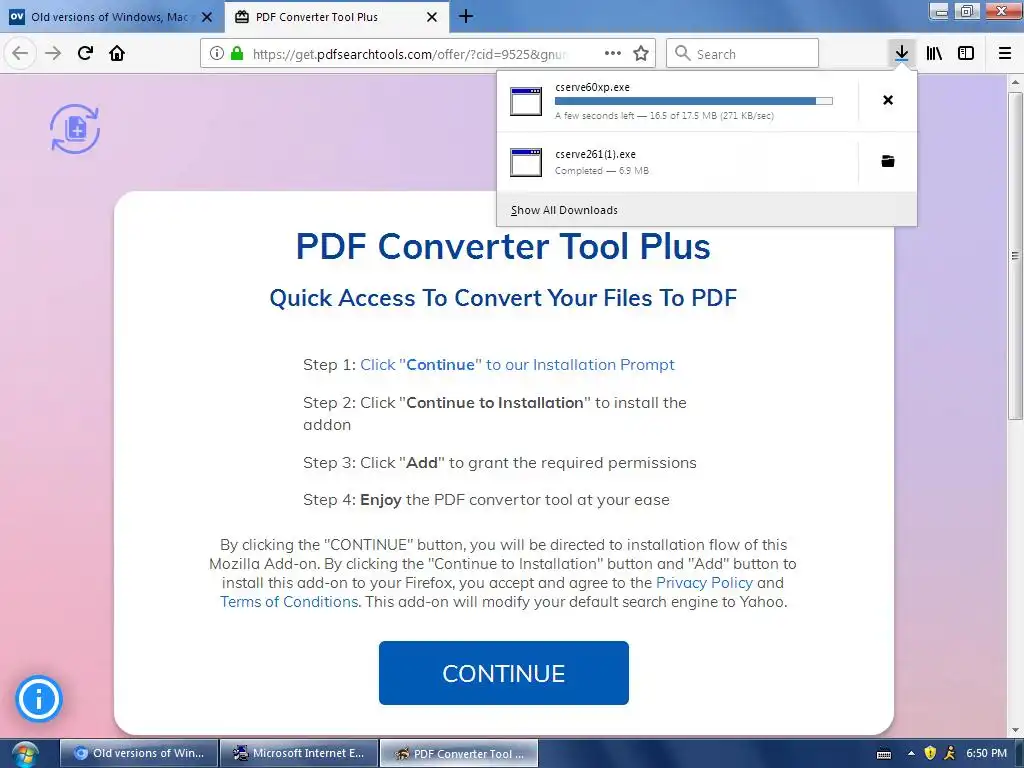The height and width of the screenshot is (768, 1024).
Task: Click 'Quick Access To Convert Your Files To PDF'
Action: click(503, 298)
